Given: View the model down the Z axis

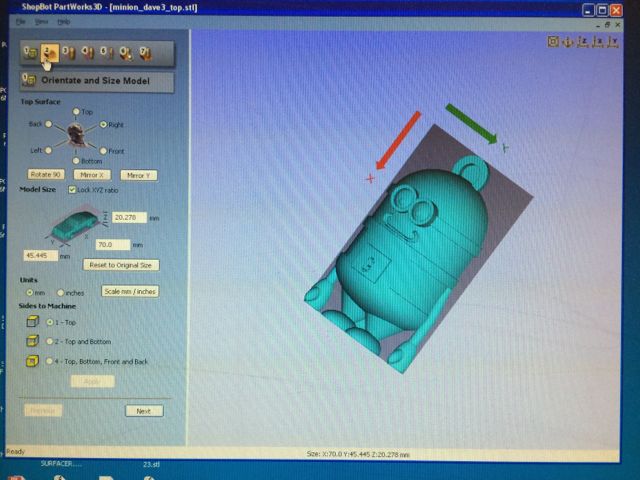Looking at the screenshot, I should pos(583,41).
